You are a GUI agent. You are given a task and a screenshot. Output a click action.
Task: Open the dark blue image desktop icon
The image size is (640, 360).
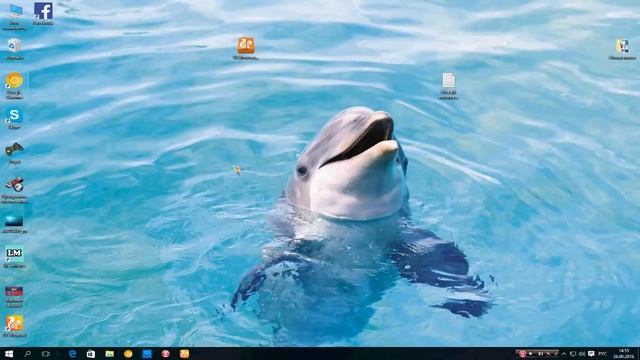coord(14,224)
